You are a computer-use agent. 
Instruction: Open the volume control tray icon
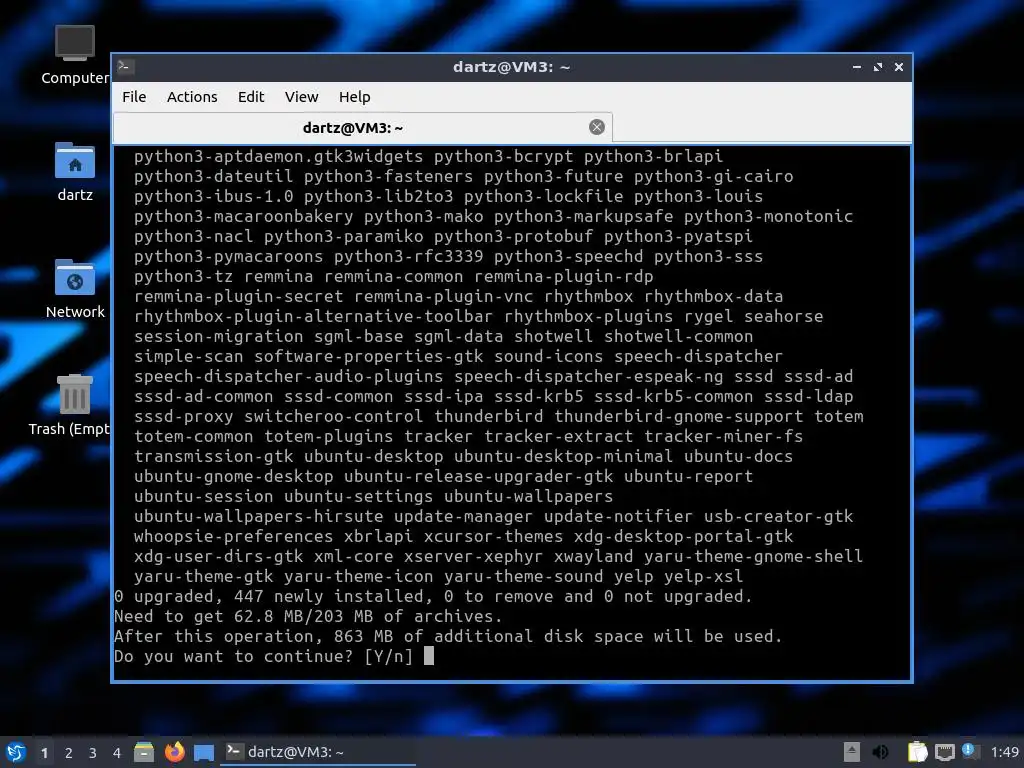[880, 752]
